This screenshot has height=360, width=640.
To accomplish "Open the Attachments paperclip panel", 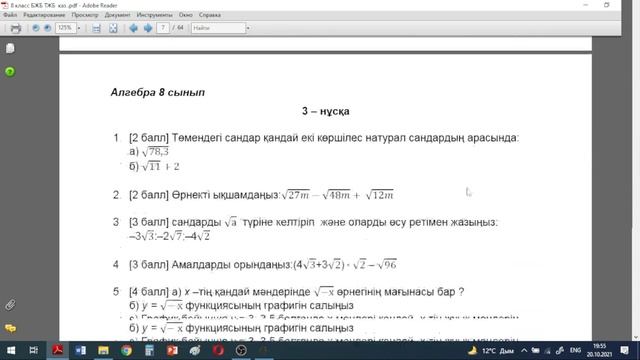I will point(10,304).
